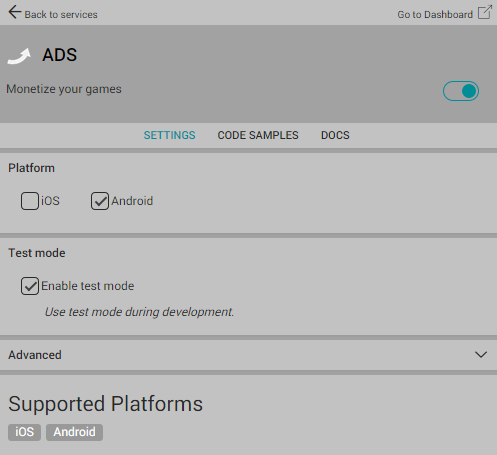Image resolution: width=497 pixels, height=455 pixels.
Task: Switch to the Code Samples tab
Action: tap(258, 135)
